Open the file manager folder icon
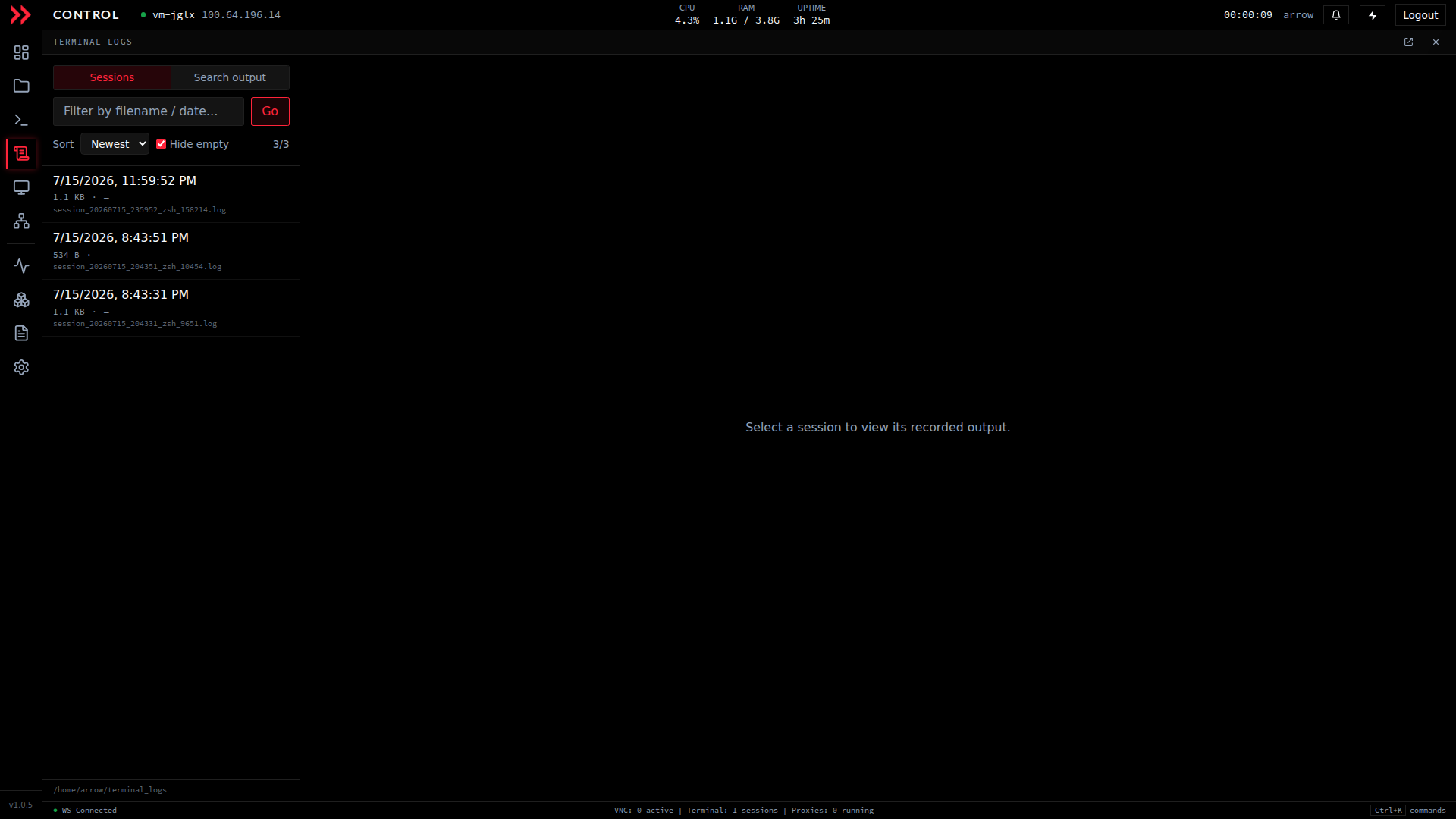The height and width of the screenshot is (819, 1456). (21, 86)
